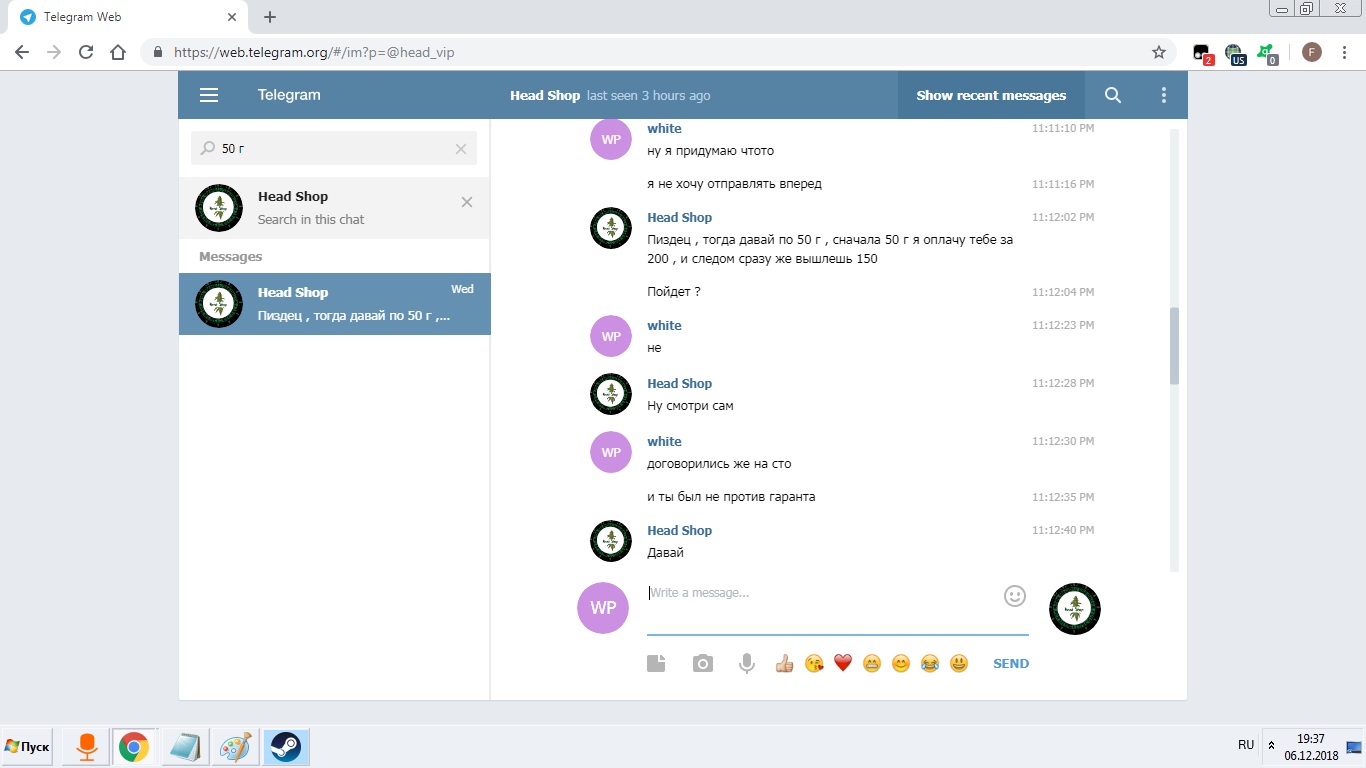
Task: Insert the big grin emoji
Action: 959,663
